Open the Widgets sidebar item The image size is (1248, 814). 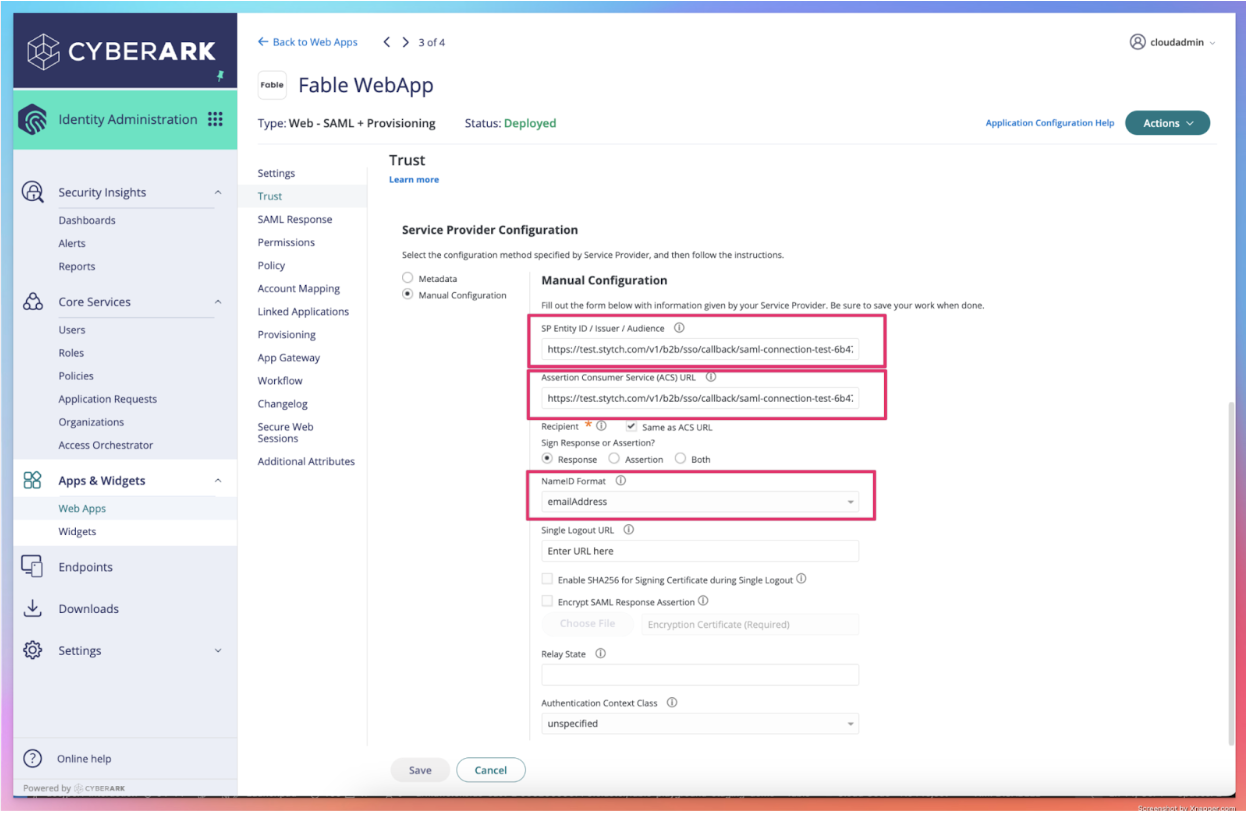click(x=77, y=531)
